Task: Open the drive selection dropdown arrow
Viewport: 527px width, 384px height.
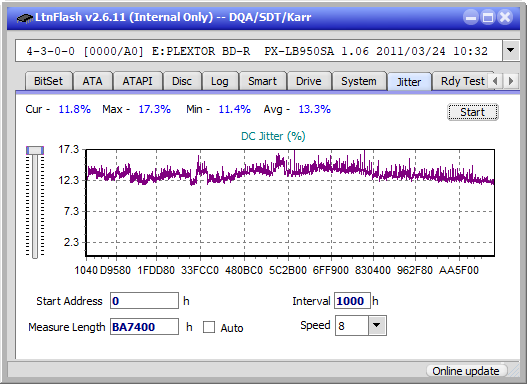Action: (511, 50)
